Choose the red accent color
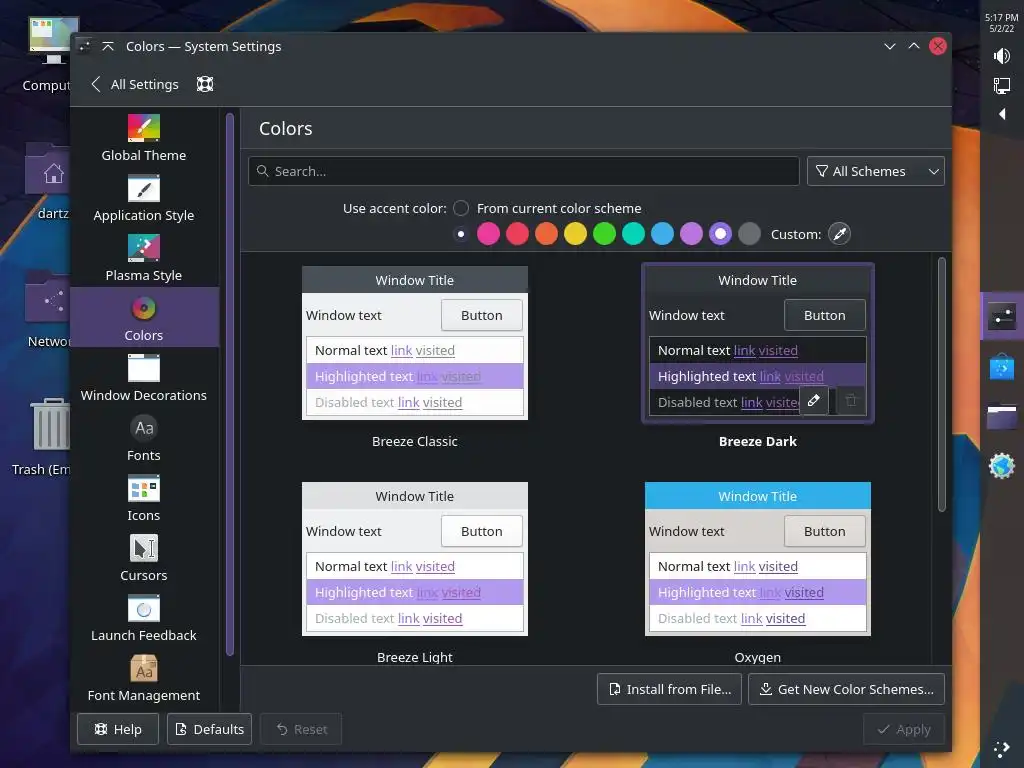 tap(517, 234)
